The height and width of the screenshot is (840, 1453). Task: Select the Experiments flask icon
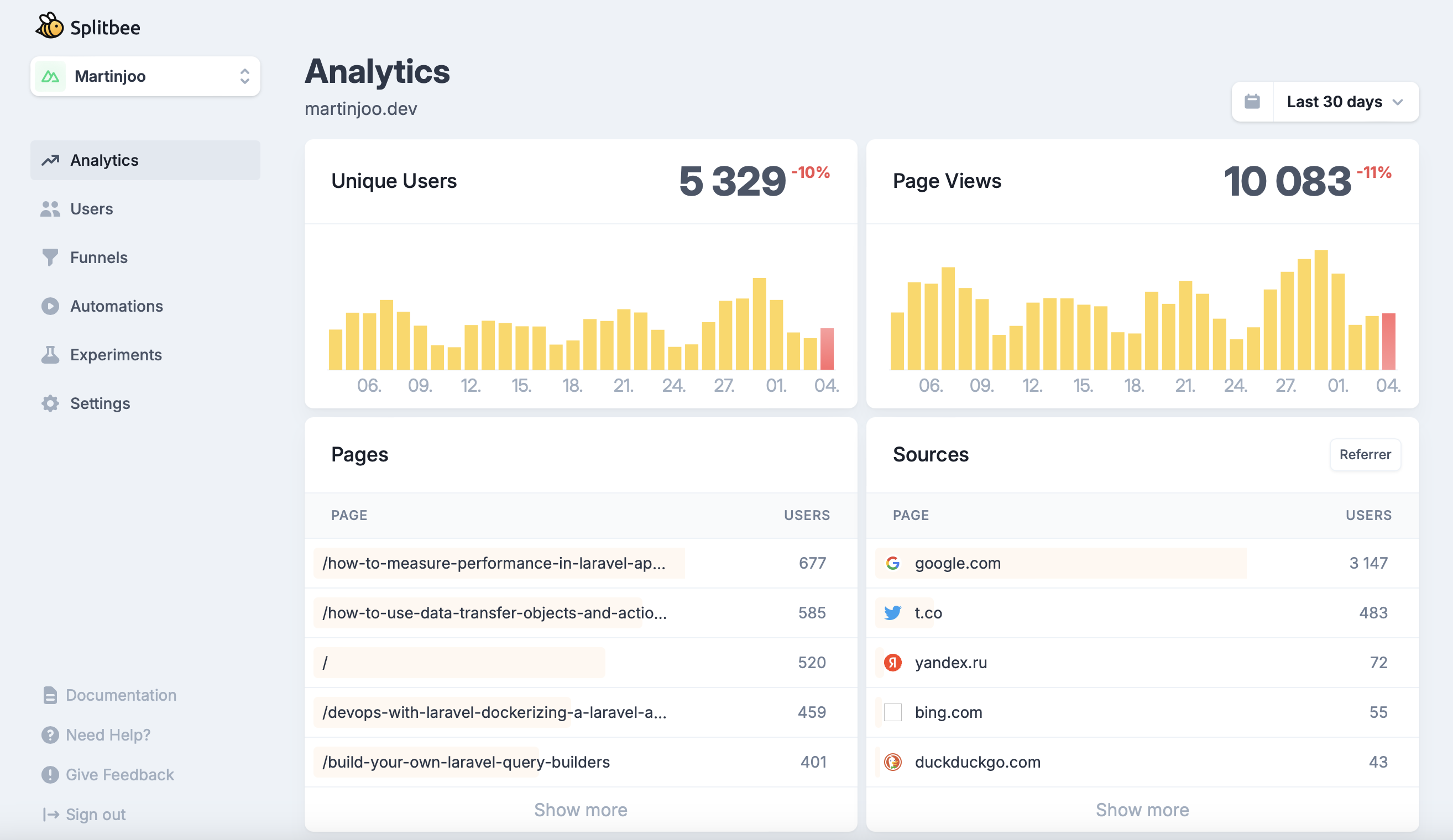51,354
